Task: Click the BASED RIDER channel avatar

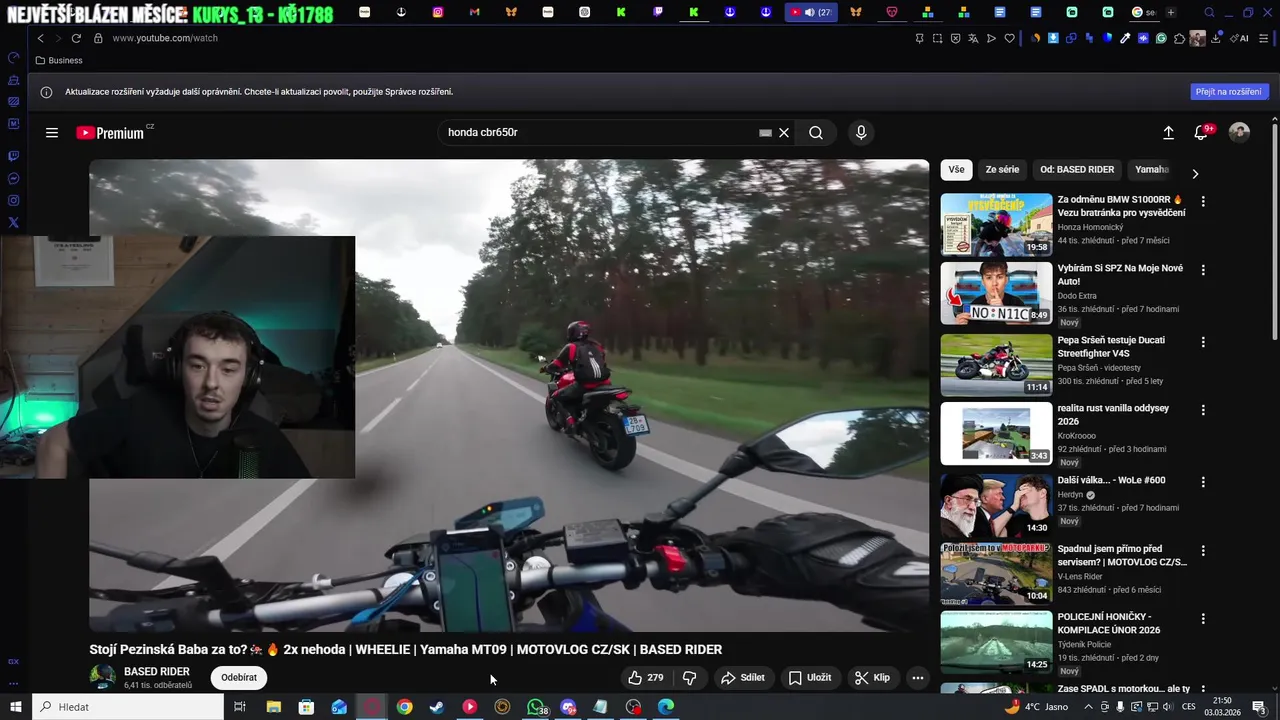Action: click(102, 677)
